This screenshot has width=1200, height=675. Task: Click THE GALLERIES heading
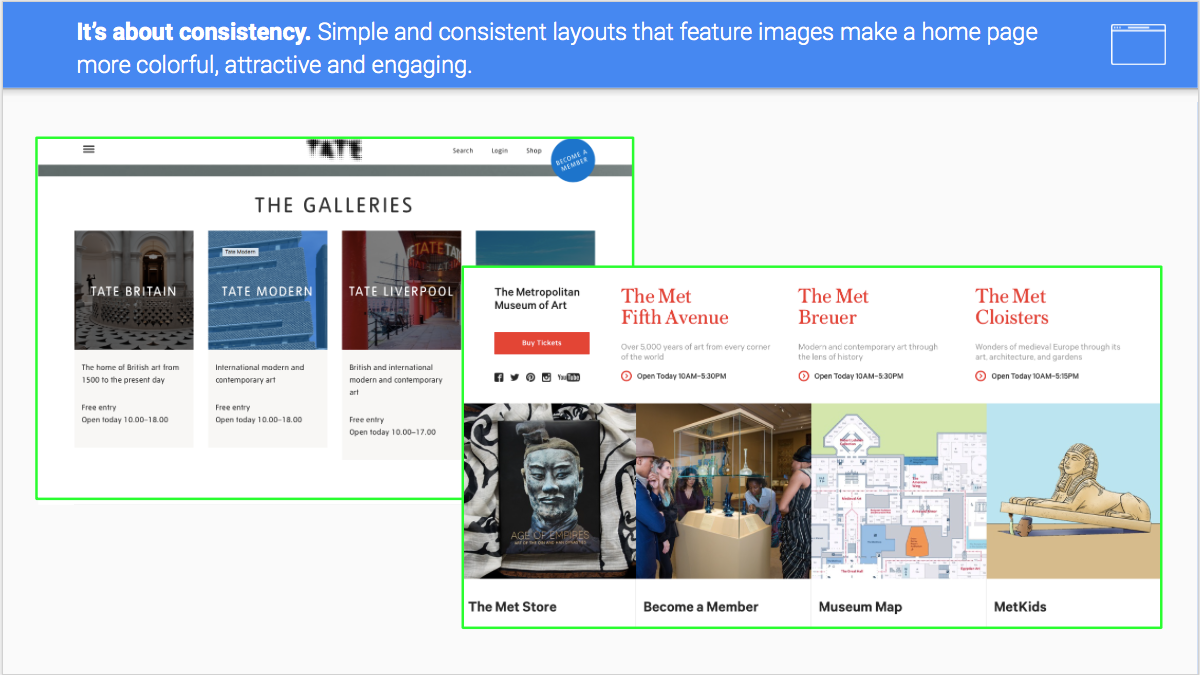[x=334, y=205]
